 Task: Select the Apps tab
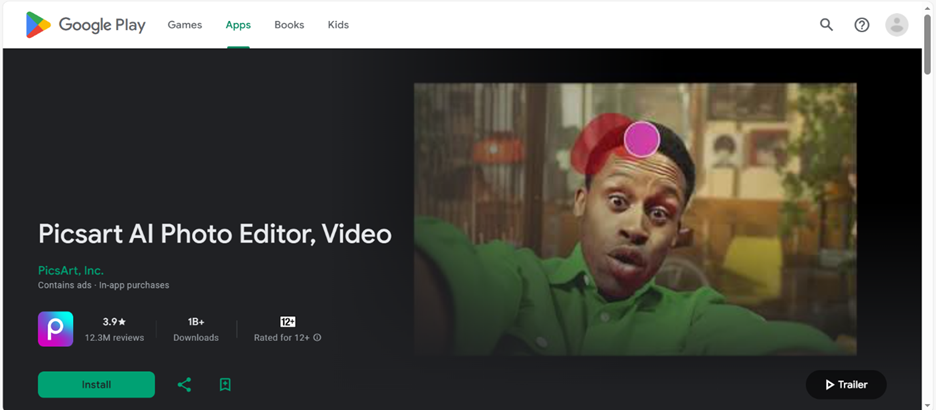coord(238,25)
